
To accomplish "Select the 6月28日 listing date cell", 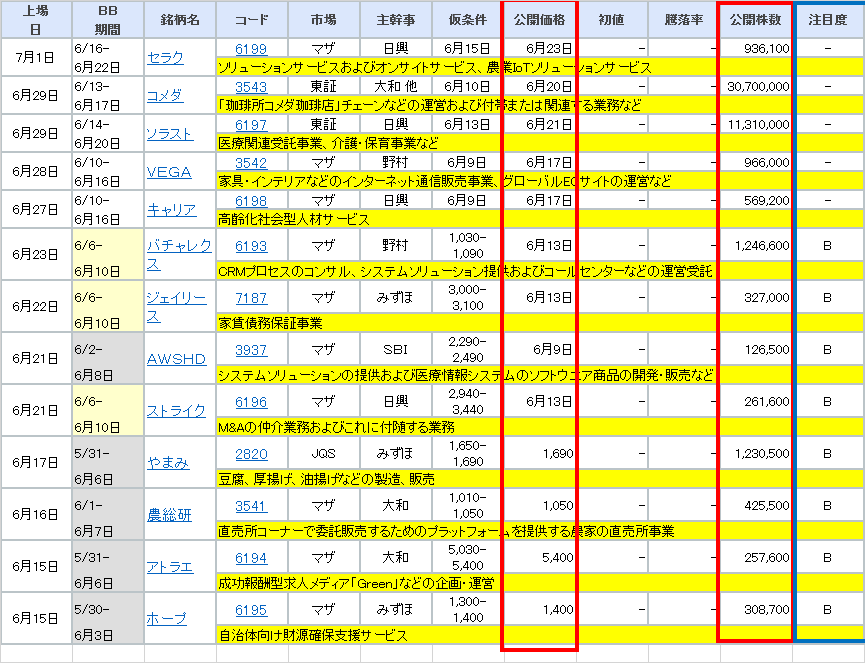I will pos(36,172).
